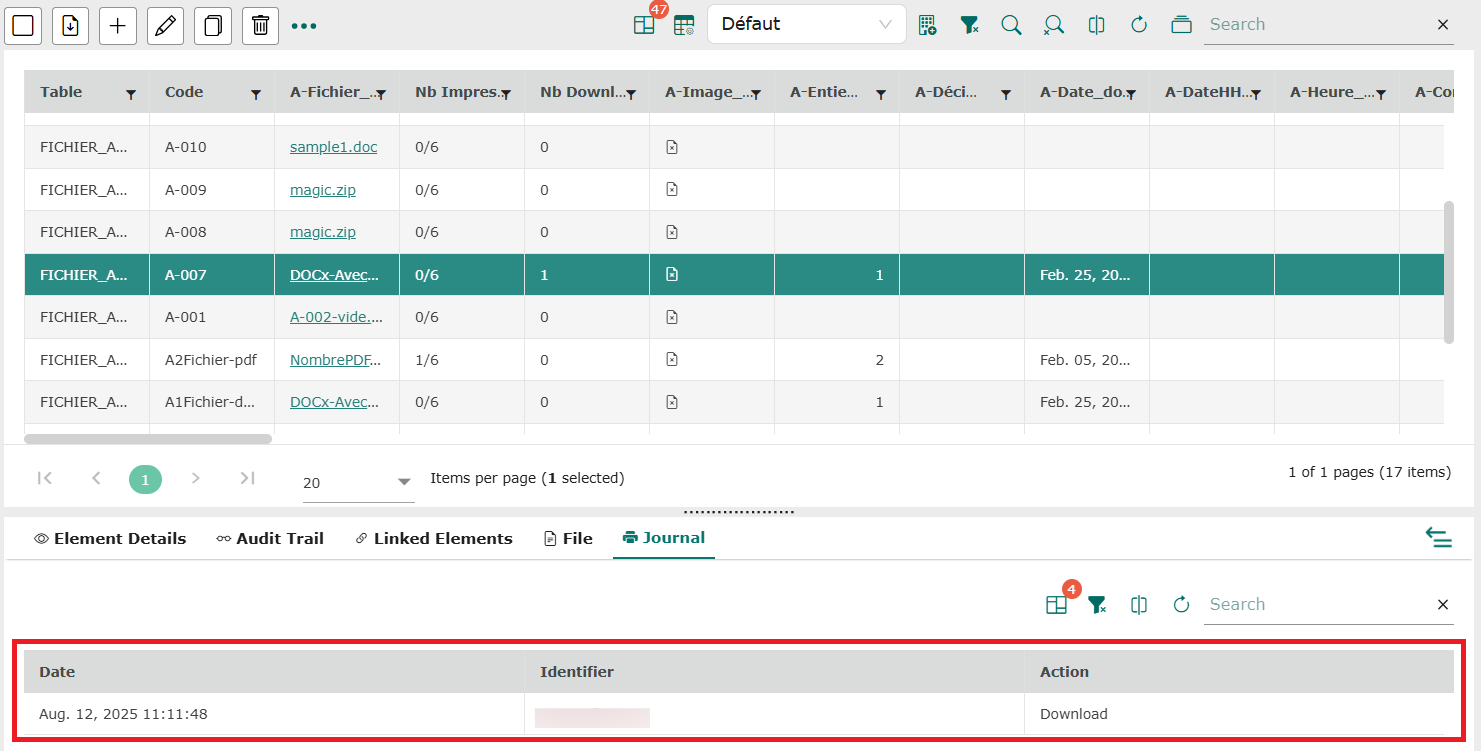
Task: Collapse details panel using arrow-lines icon
Action: [1438, 538]
